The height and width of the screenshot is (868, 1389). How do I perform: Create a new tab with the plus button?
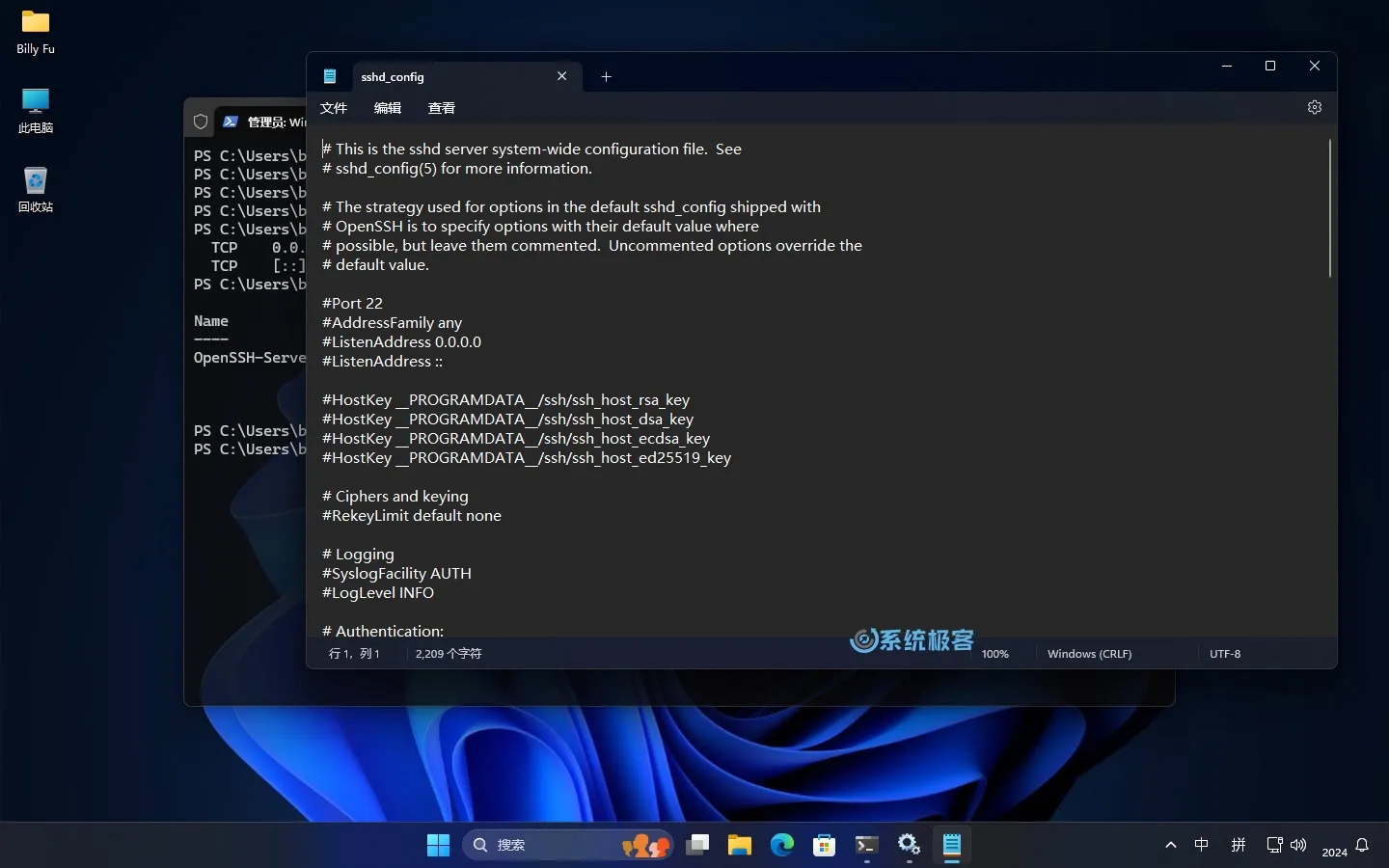[607, 76]
